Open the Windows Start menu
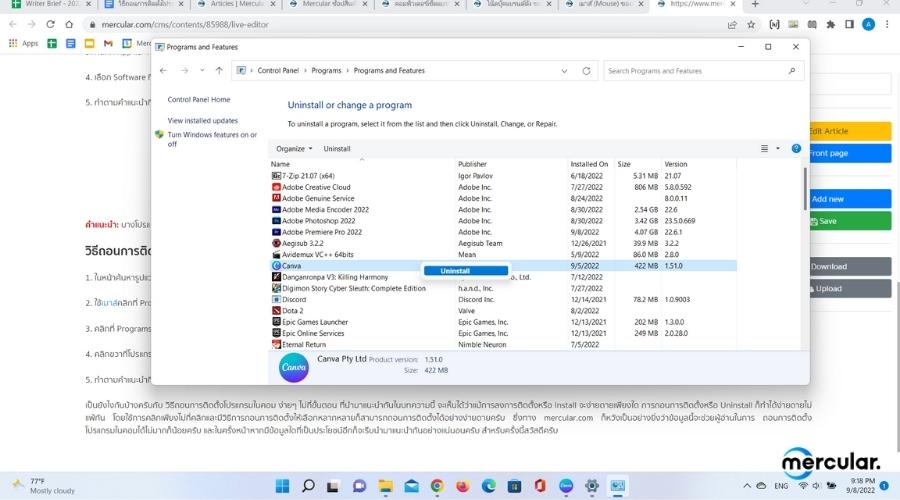The height and width of the screenshot is (500, 900). tap(282, 486)
